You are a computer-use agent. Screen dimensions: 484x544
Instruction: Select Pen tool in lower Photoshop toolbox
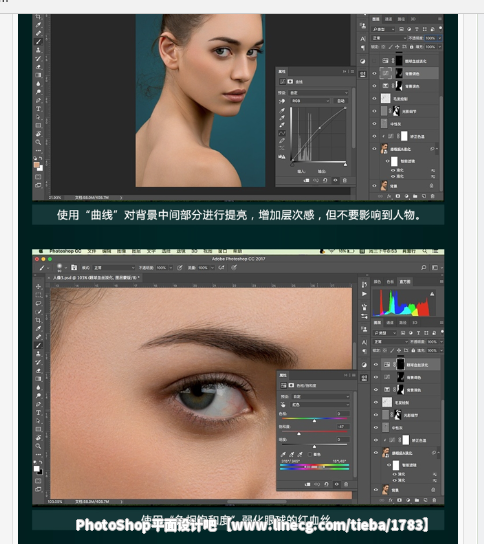(x=38, y=404)
